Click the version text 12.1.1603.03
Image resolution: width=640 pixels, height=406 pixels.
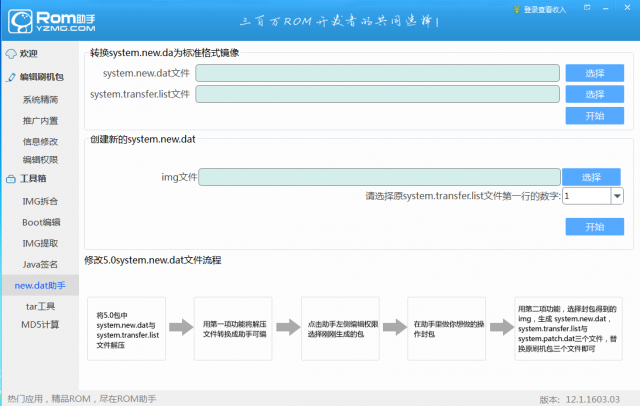pos(593,399)
